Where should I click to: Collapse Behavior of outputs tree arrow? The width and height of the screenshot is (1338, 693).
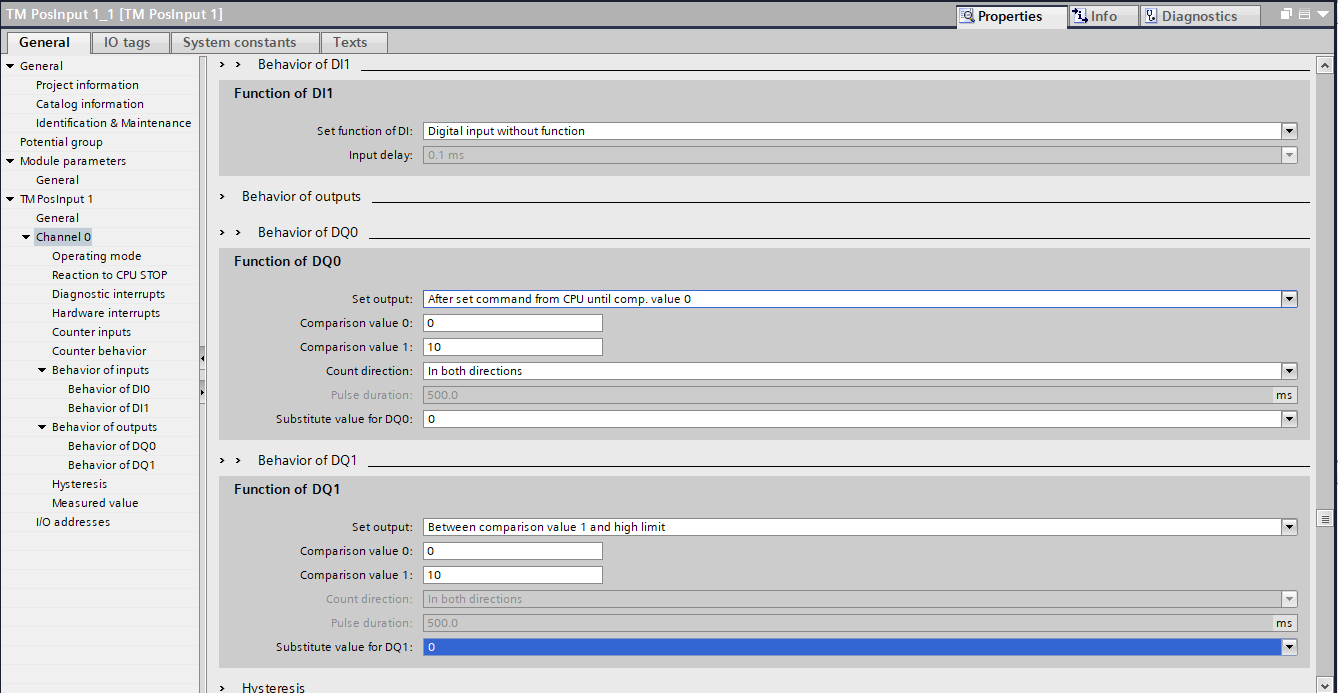(x=42, y=427)
